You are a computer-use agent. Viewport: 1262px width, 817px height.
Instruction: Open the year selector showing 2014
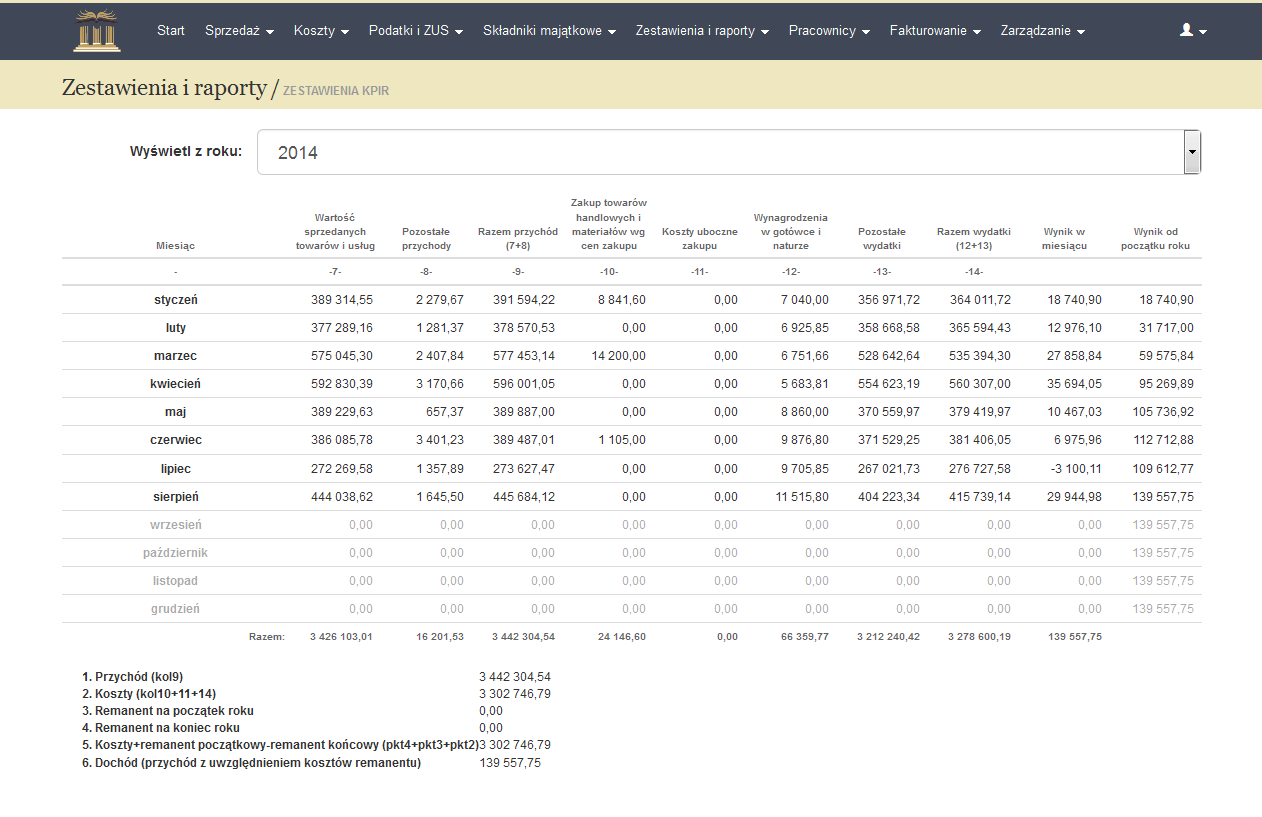coord(729,153)
